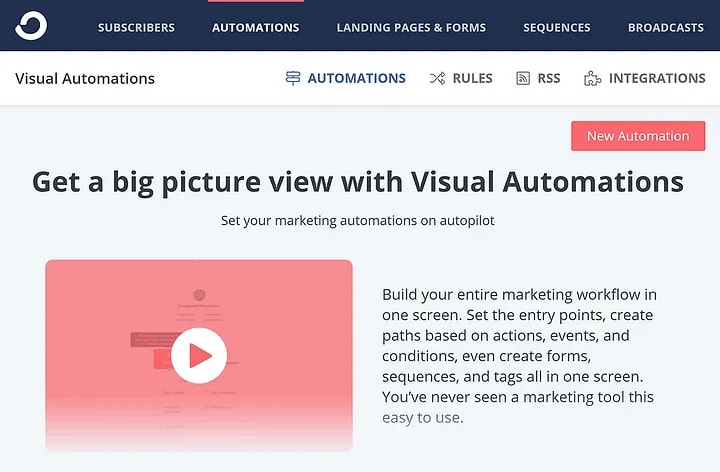Click the 'Build your entire marketing workflow' paragraph
This screenshot has width=720, height=472.
pyautogui.click(x=519, y=356)
